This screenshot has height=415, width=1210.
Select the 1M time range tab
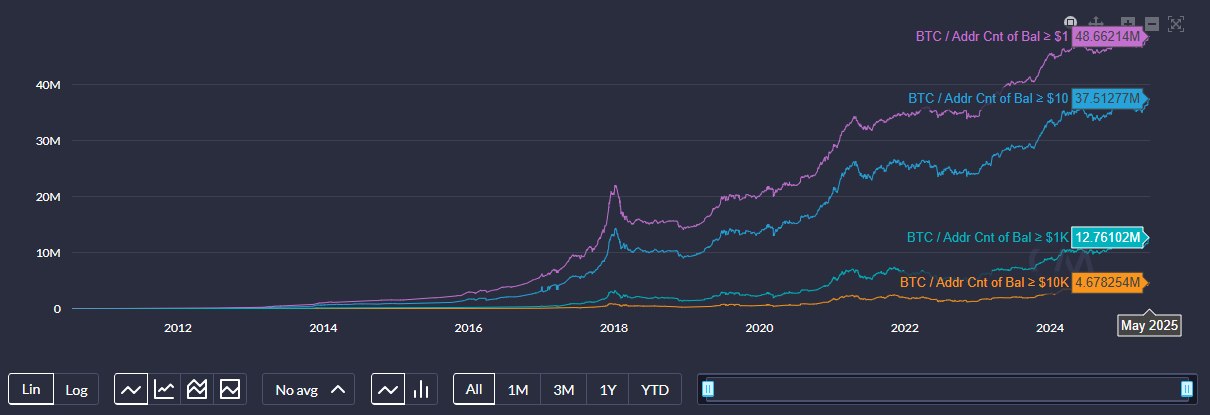click(518, 389)
